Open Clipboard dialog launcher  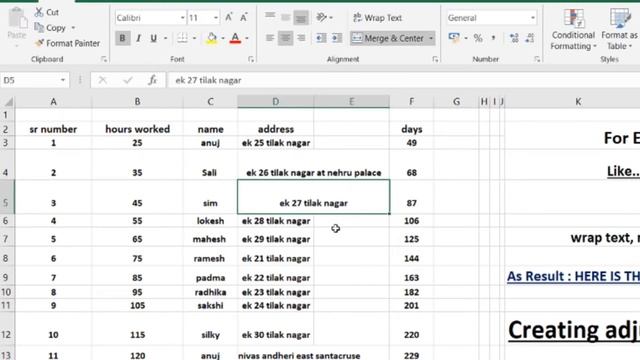point(104,60)
